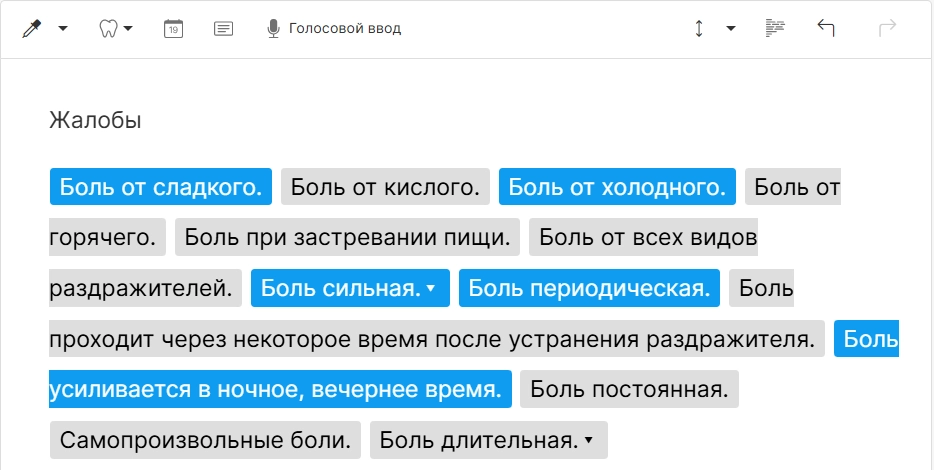934x470 pixels.
Task: Open the eyedropper dropdown arrow
Action: pos(63,29)
